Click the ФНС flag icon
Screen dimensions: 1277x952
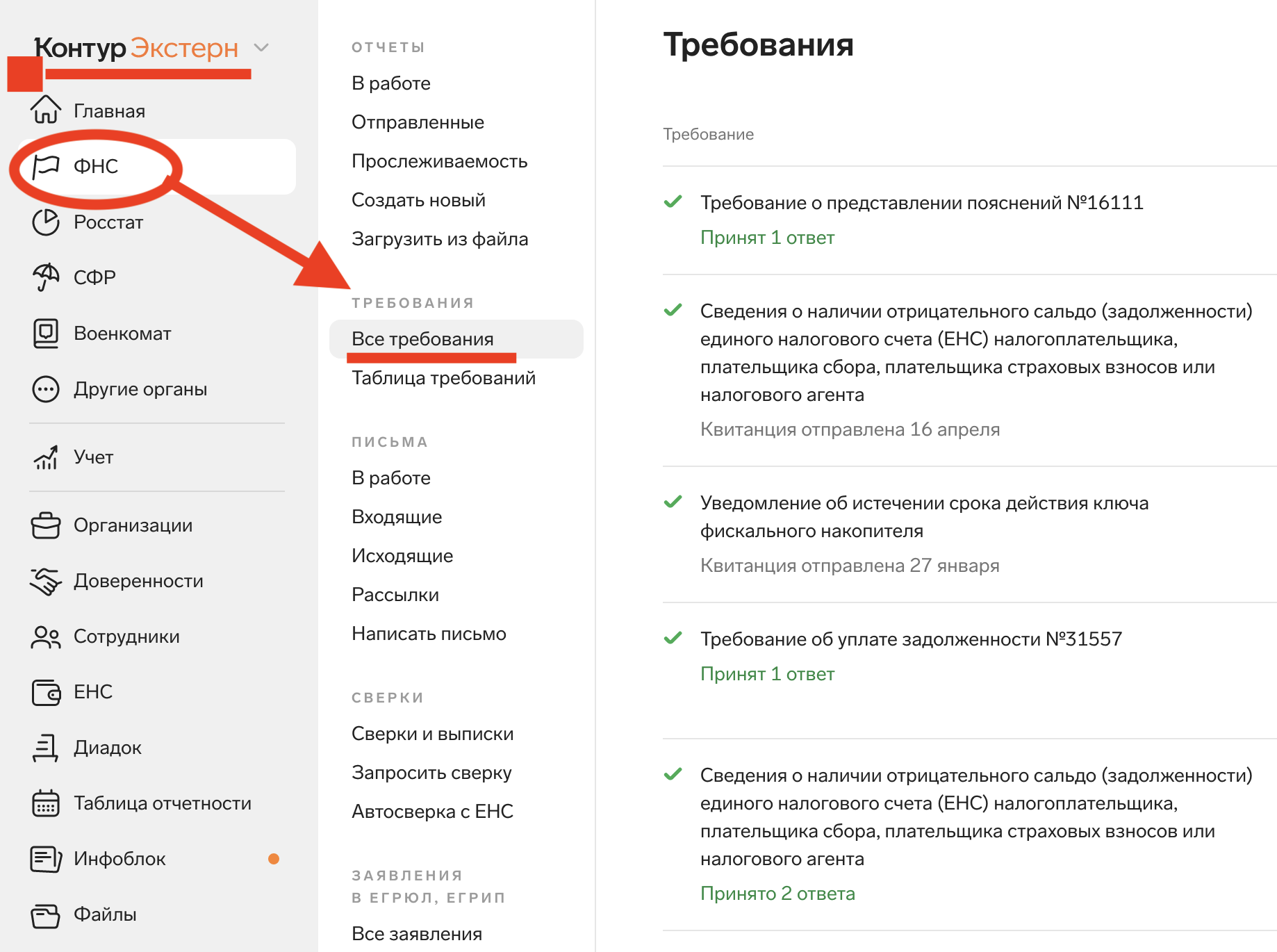[x=46, y=166]
